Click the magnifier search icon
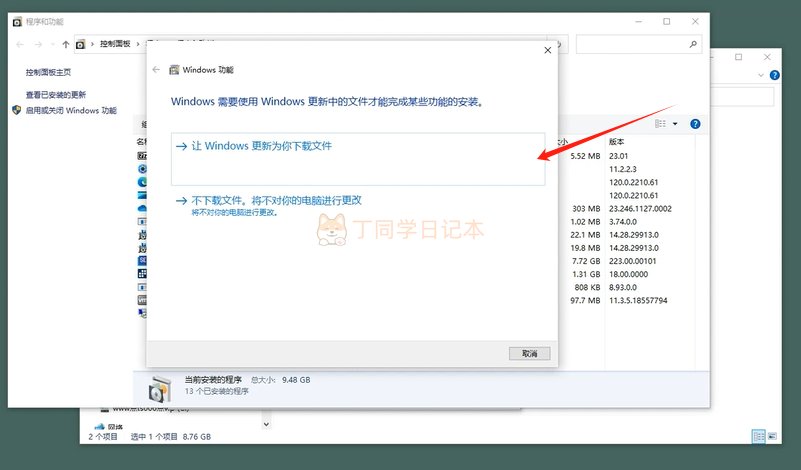Viewport: 801px width, 470px height. click(693, 44)
